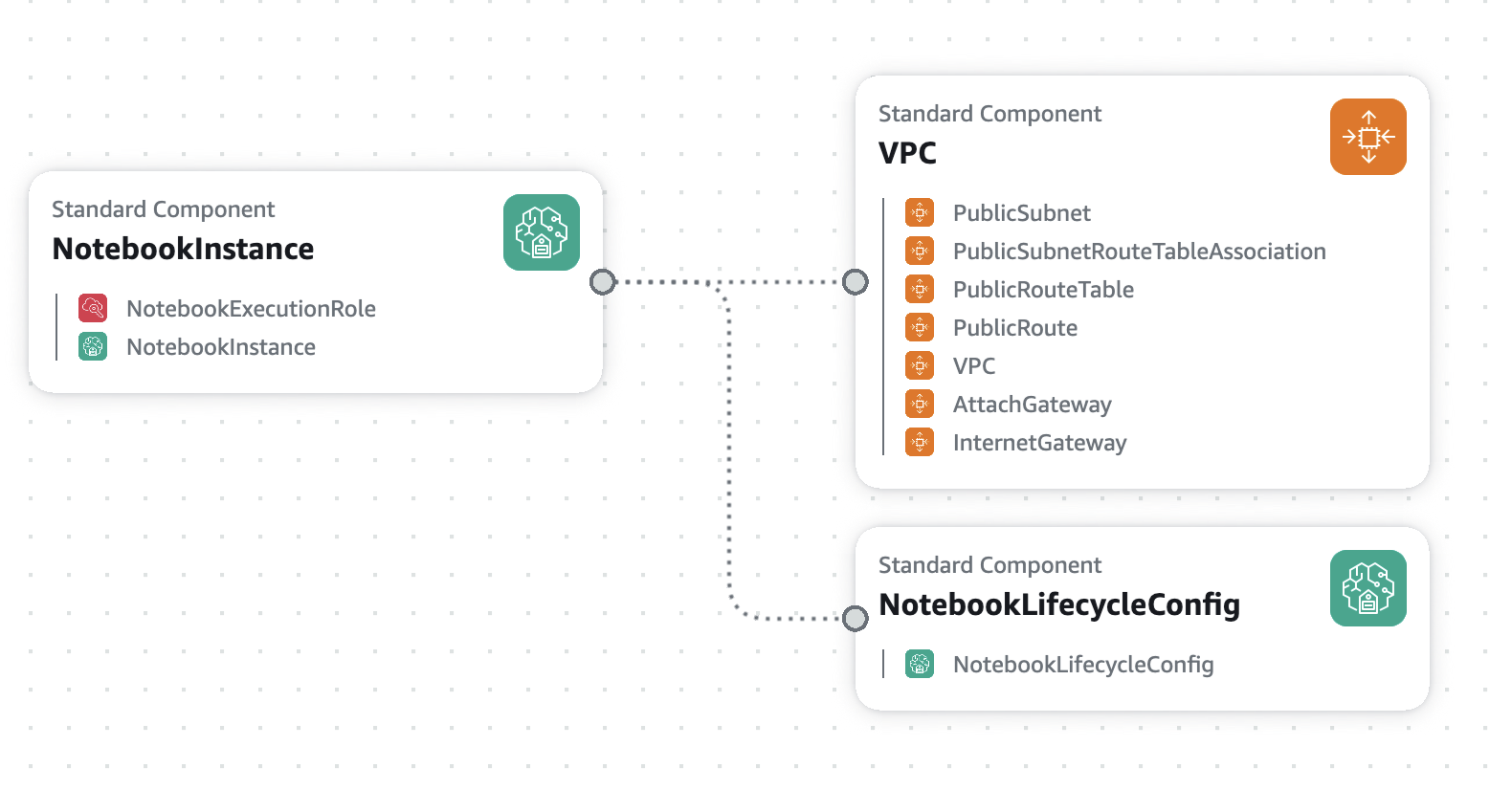1512x790 pixels.
Task: Click 'Standard Component' label on NotebookLifecycleConfig card
Action: 989,565
